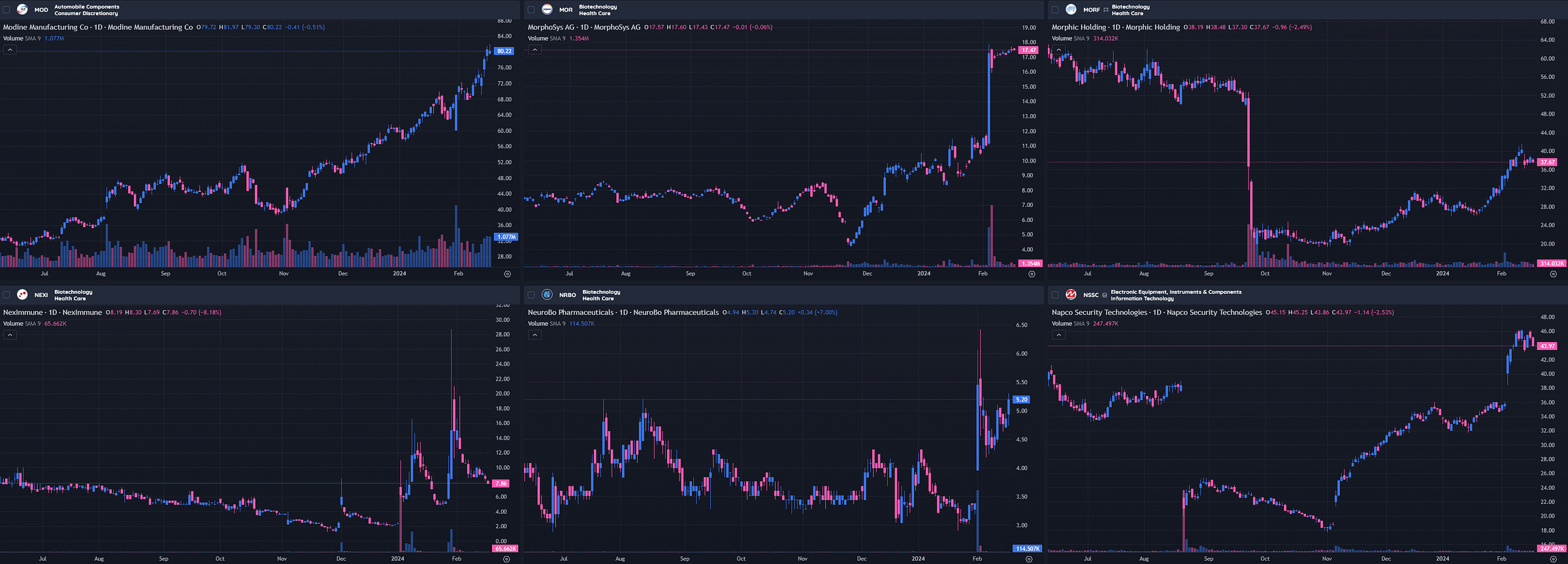Image resolution: width=1568 pixels, height=564 pixels.
Task: Open chart settings gear on Napco chart
Action: pos(1553,559)
